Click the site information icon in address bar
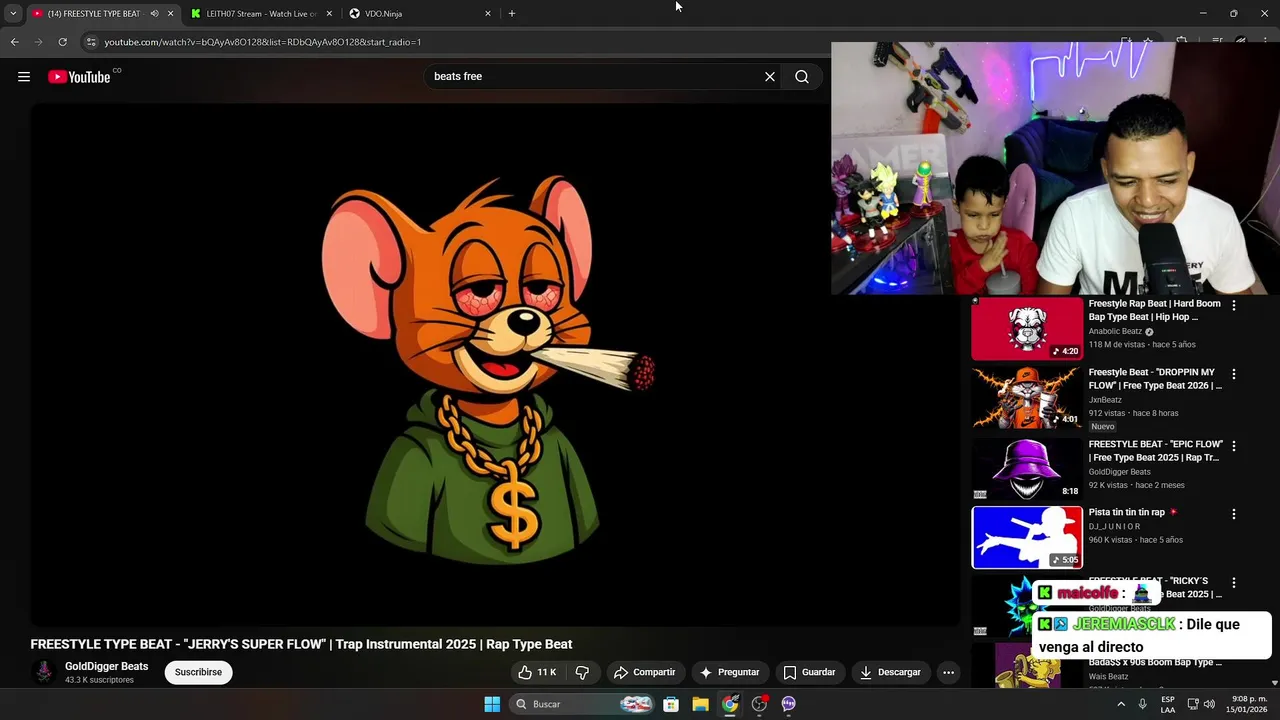 tap(91, 42)
